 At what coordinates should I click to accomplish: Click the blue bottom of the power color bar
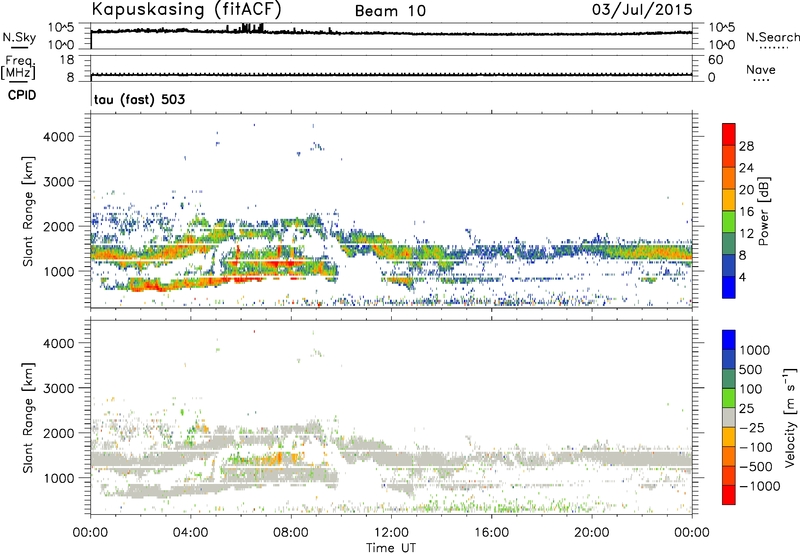click(x=729, y=290)
